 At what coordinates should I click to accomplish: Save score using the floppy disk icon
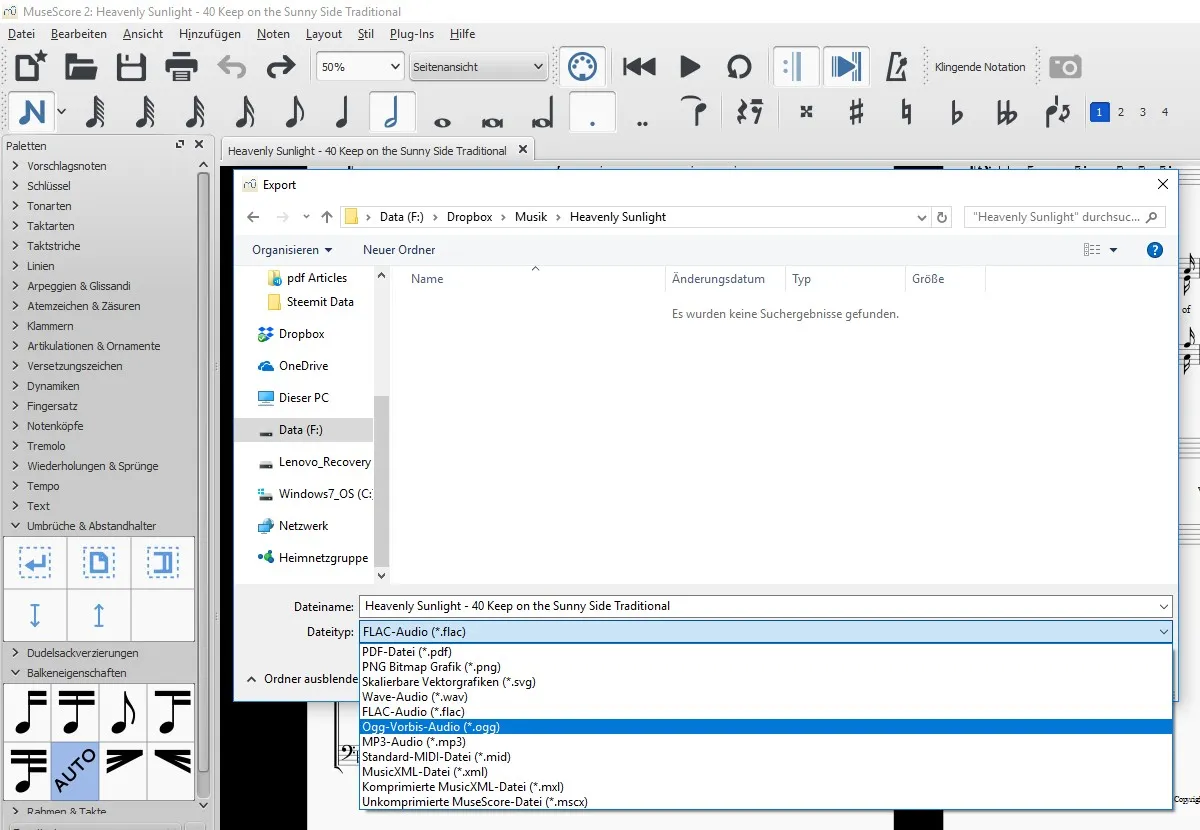131,67
